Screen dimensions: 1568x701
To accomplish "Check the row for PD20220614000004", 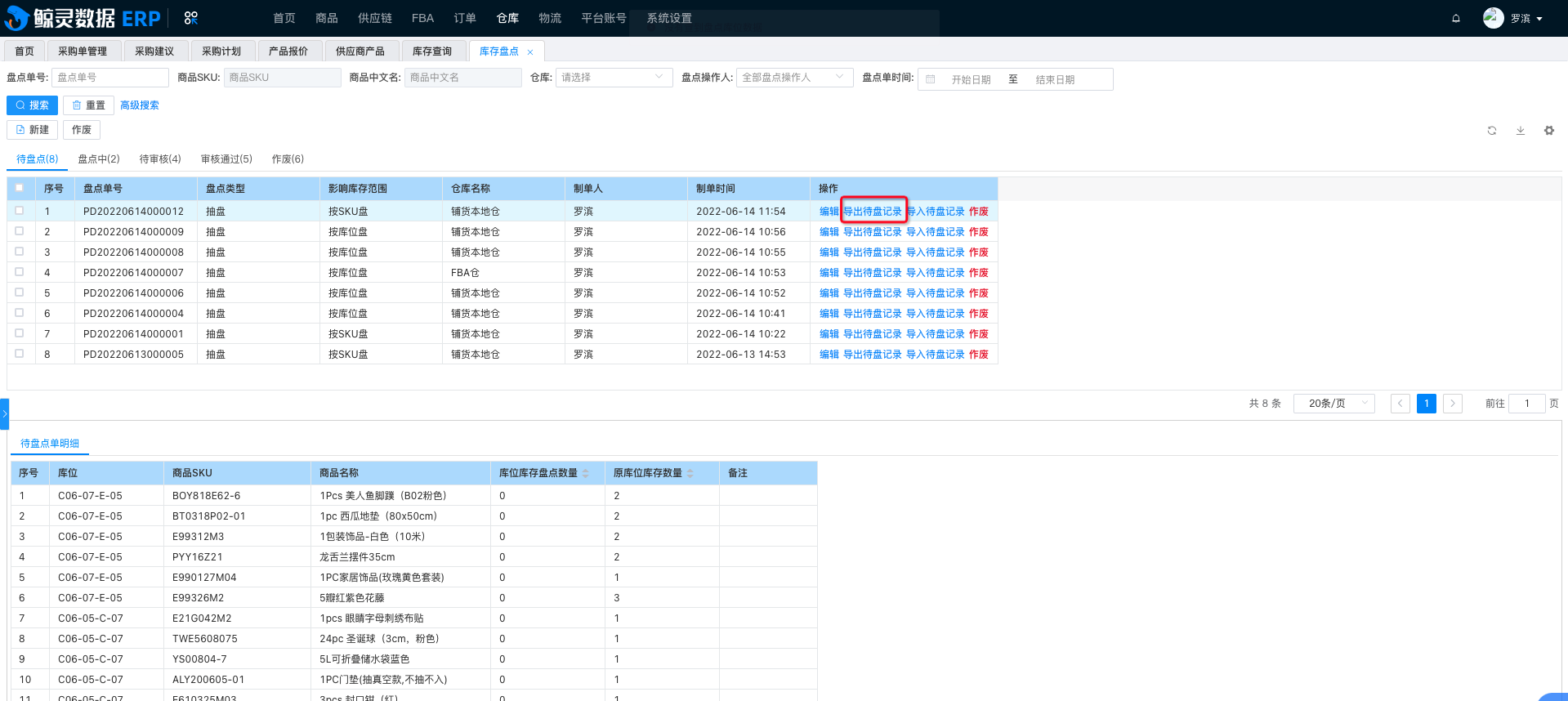I will coord(20,313).
